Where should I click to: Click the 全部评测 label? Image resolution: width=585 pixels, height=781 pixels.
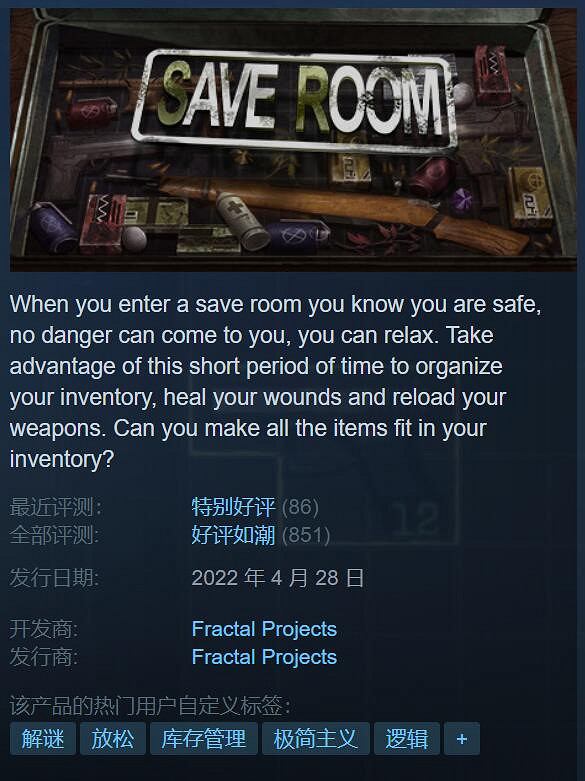pos(54,535)
